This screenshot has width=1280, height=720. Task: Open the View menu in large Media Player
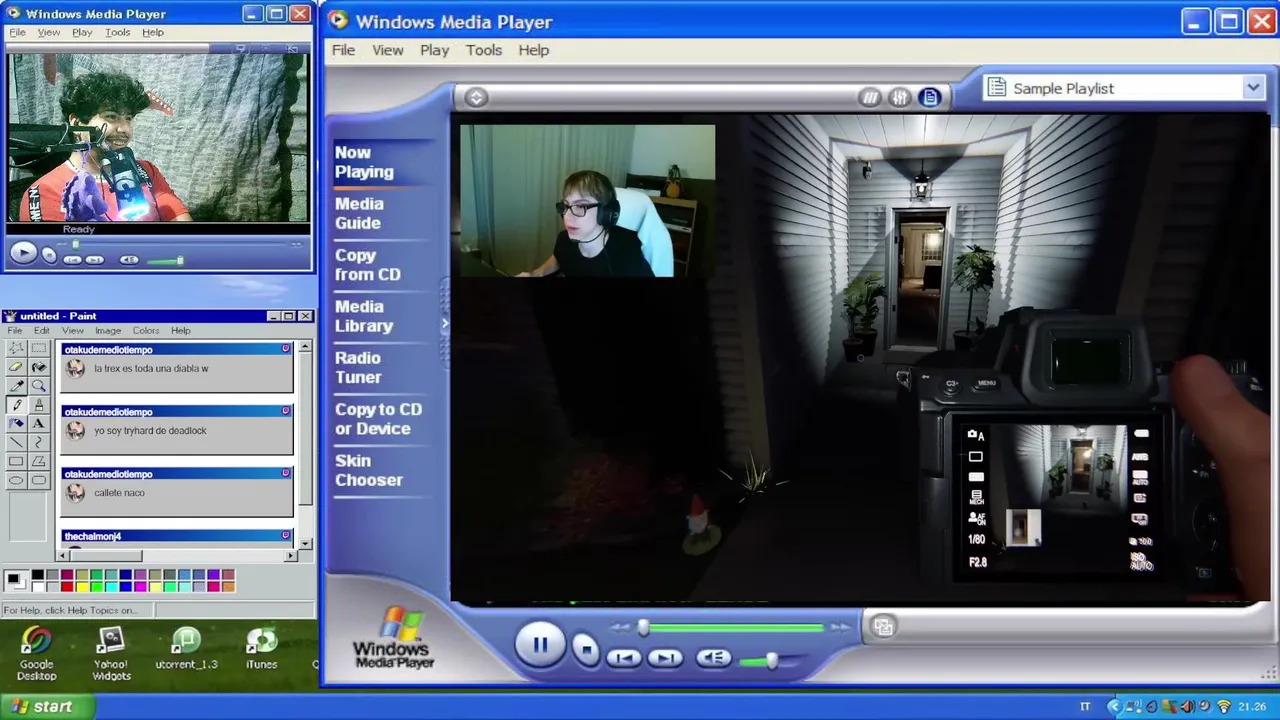(388, 50)
